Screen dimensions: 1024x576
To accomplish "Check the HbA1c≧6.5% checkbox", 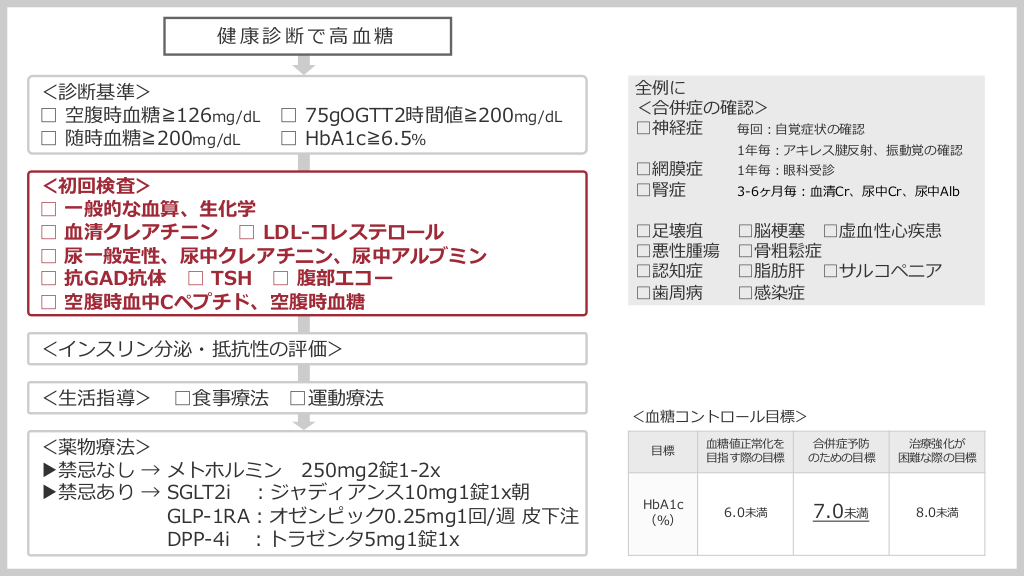I will coord(288,139).
